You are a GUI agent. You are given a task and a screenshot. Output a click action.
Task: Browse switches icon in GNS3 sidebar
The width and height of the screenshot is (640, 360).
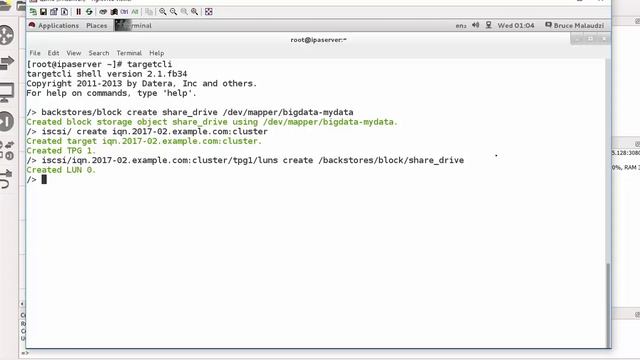[x=7, y=63]
